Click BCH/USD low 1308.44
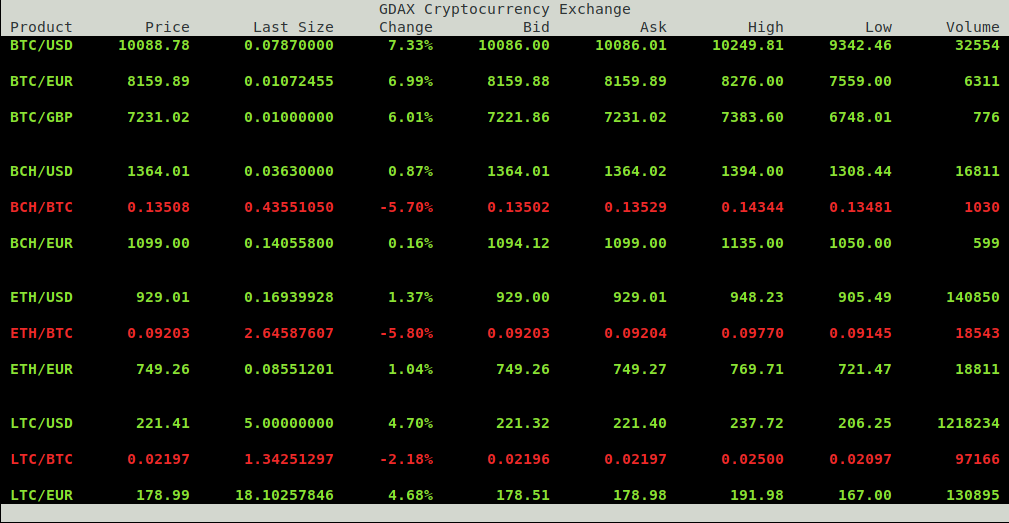The height and width of the screenshot is (523, 1009). pyautogui.click(x=861, y=171)
